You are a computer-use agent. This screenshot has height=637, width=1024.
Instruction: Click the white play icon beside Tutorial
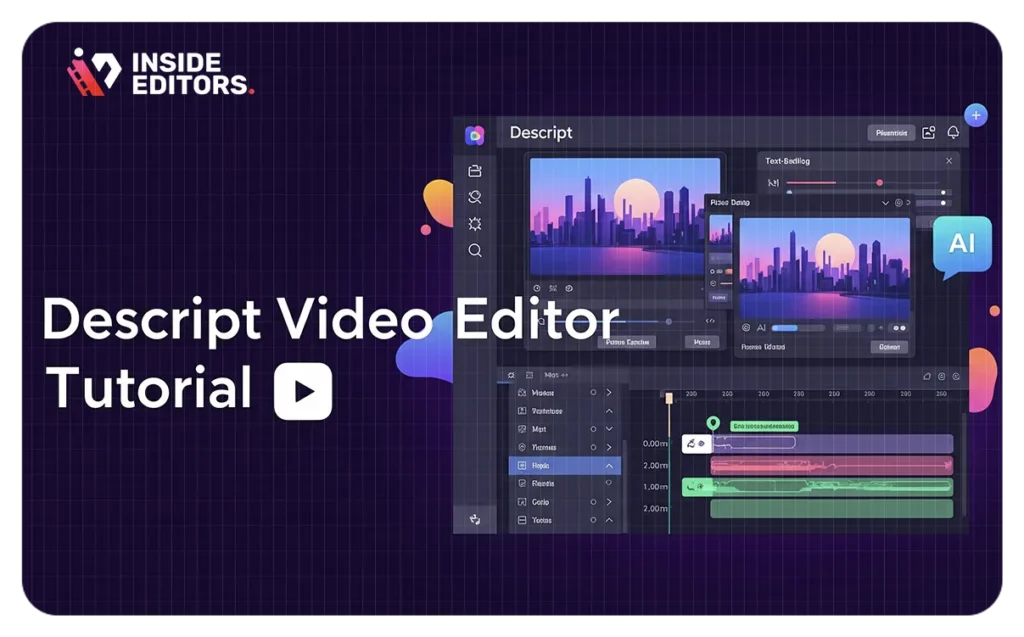tap(303, 391)
